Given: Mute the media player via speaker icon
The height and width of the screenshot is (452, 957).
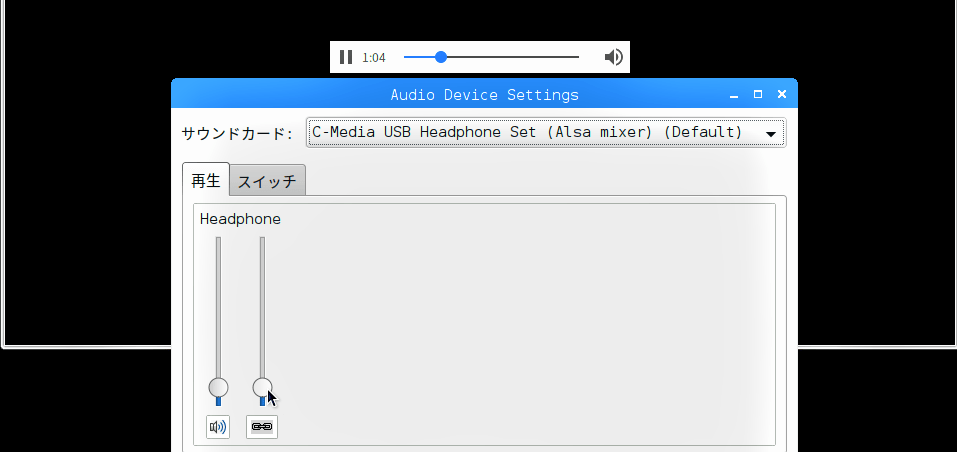Looking at the screenshot, I should click(613, 57).
